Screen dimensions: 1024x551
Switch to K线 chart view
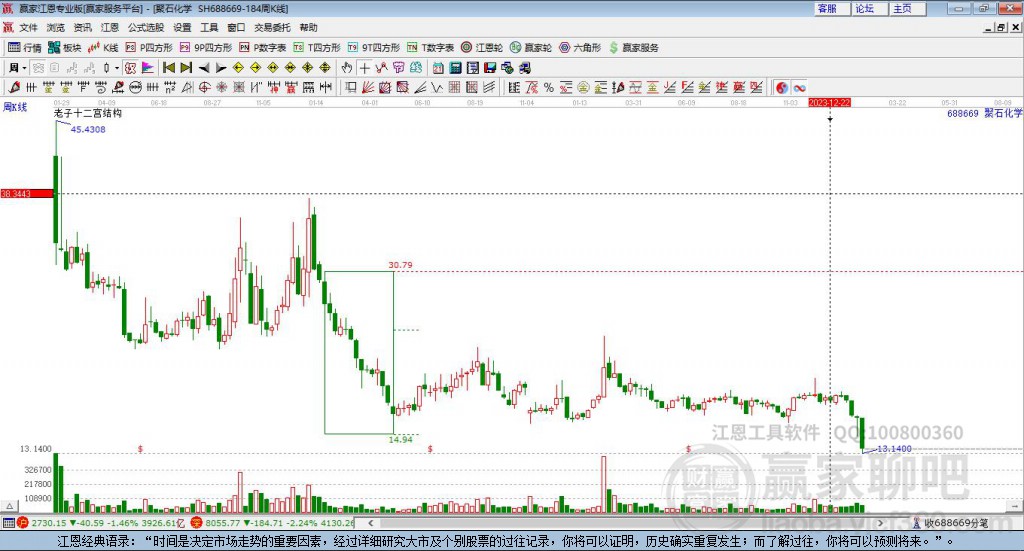(103, 48)
